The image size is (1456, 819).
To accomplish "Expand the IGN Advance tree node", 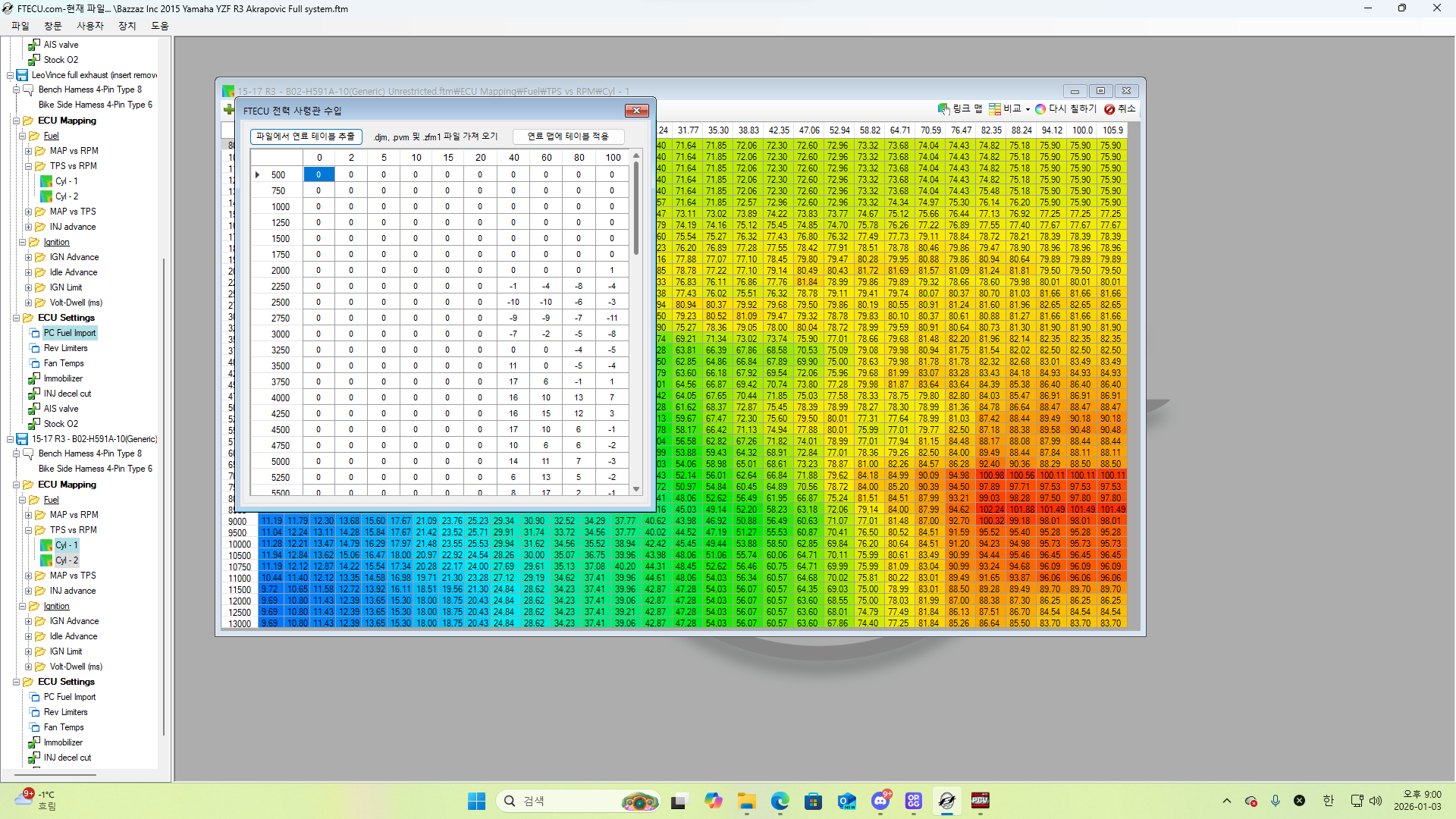I will pos(28,257).
